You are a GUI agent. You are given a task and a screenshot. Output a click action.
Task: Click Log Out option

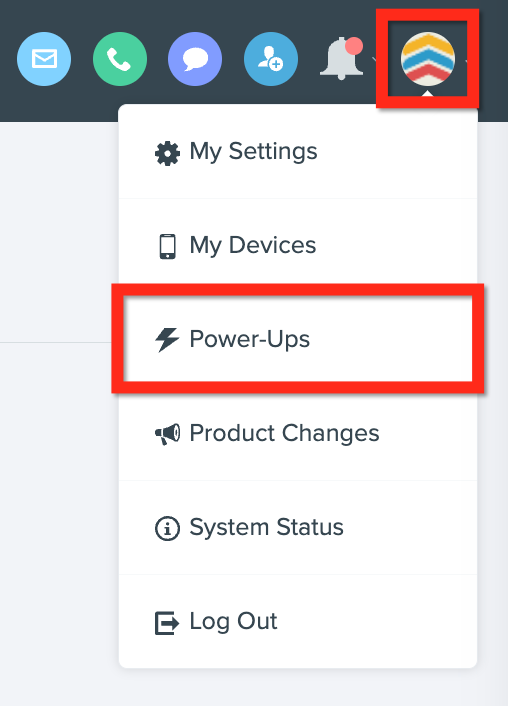click(298, 621)
